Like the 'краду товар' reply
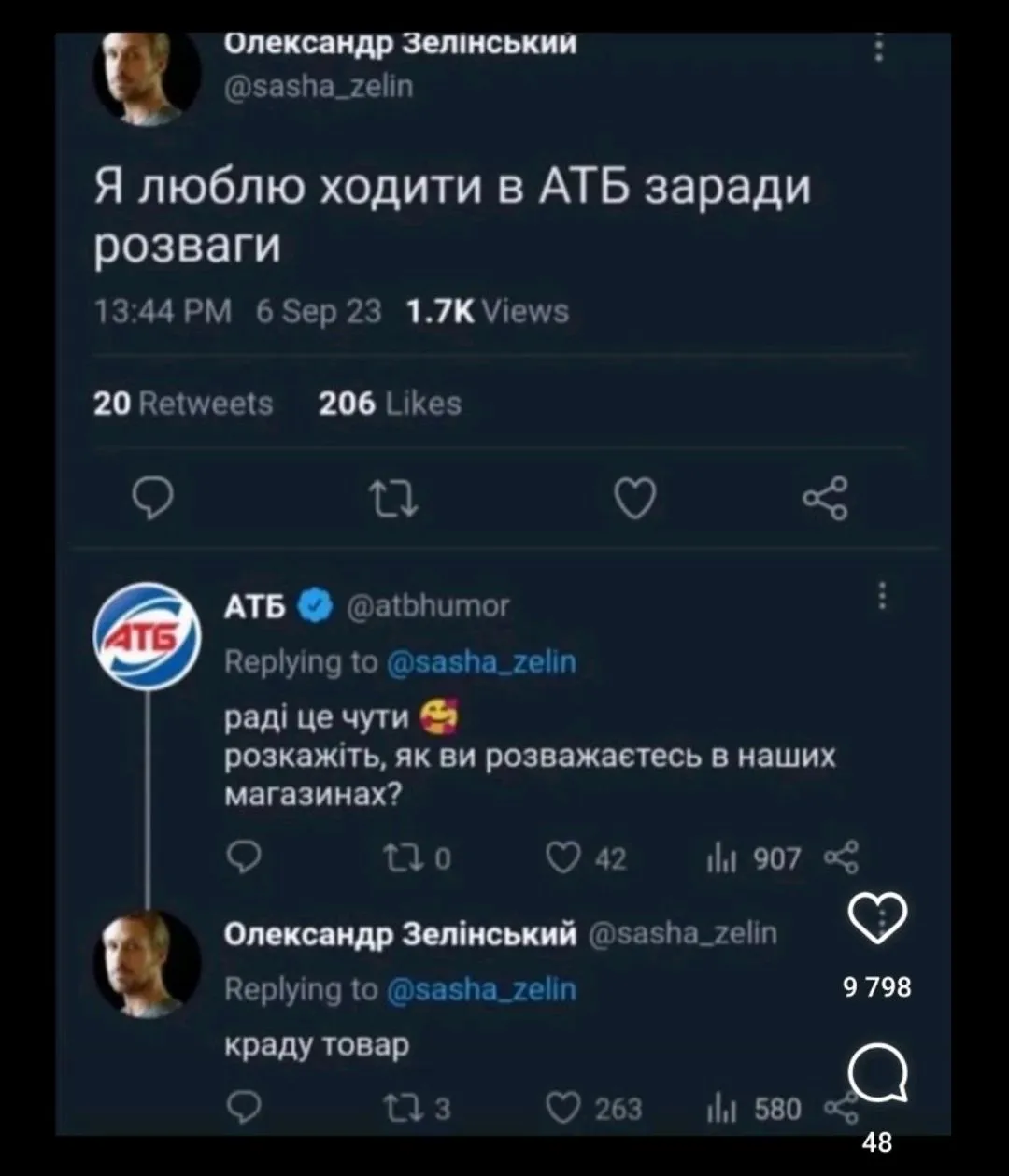Screen dimensions: 1009x1176 562,1109
